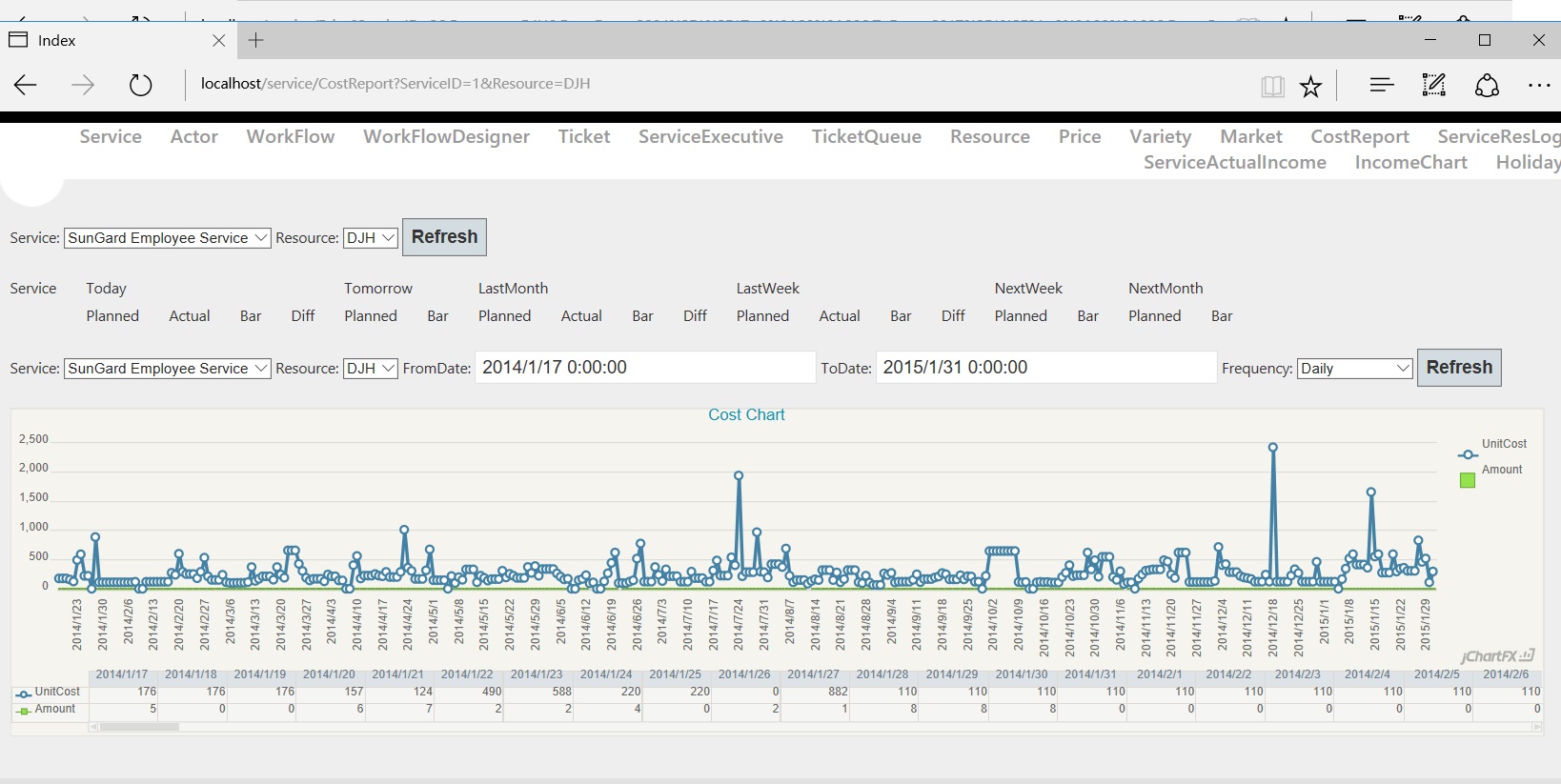
Task: Go to the TicketQueue menu item
Action: coord(866,136)
